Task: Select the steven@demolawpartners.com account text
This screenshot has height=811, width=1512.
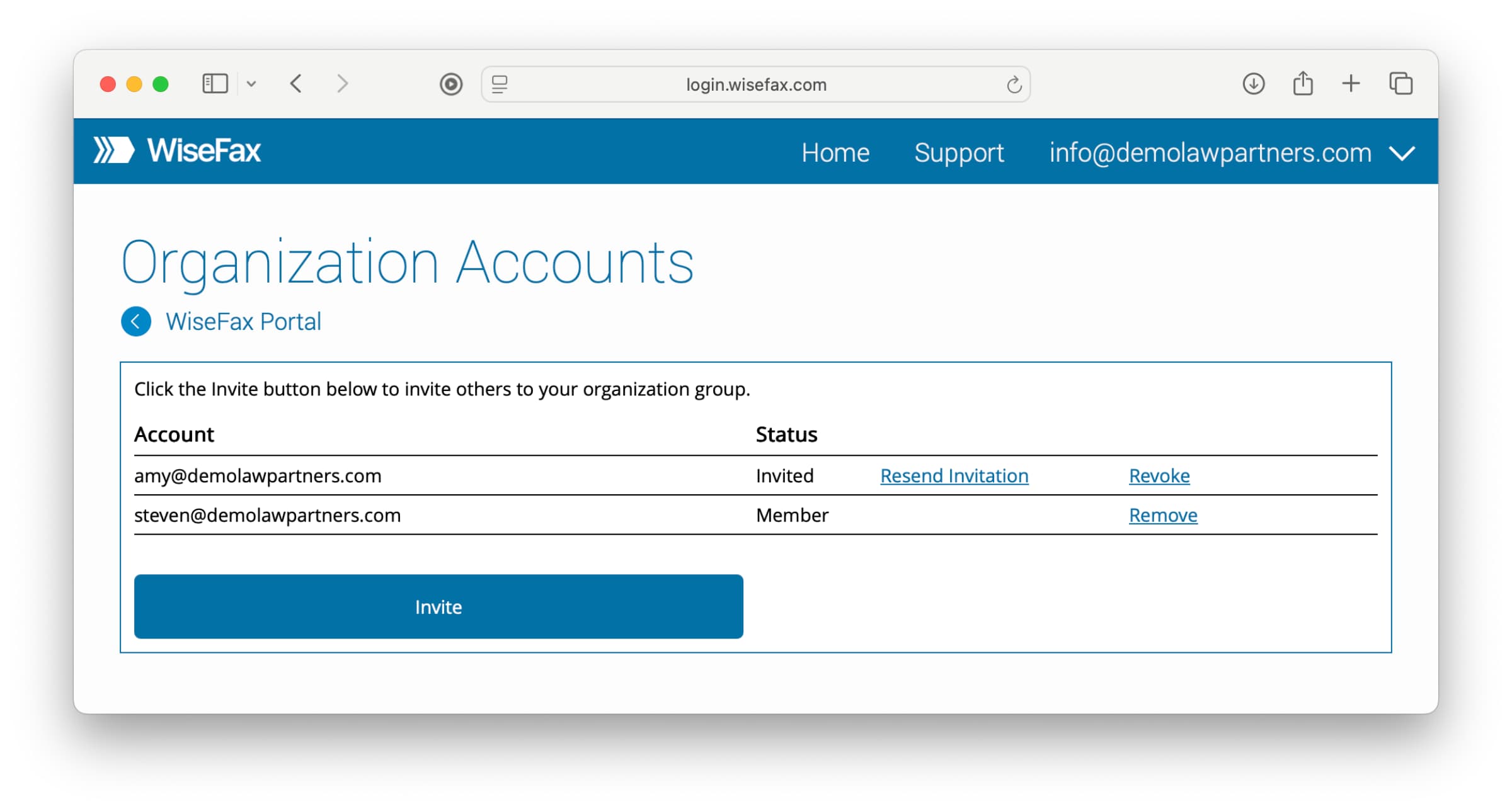Action: (x=267, y=516)
